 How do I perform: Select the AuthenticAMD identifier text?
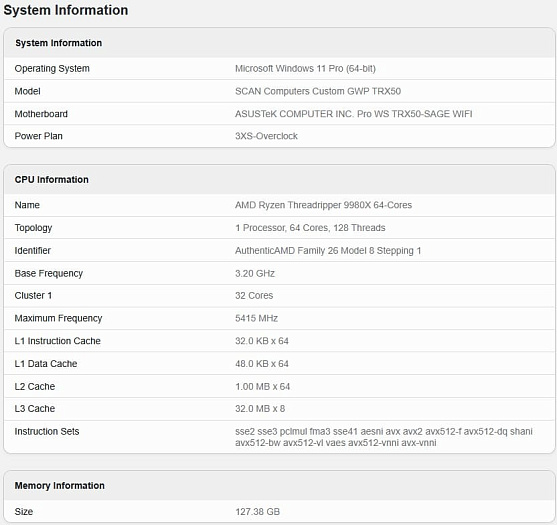[x=328, y=250]
